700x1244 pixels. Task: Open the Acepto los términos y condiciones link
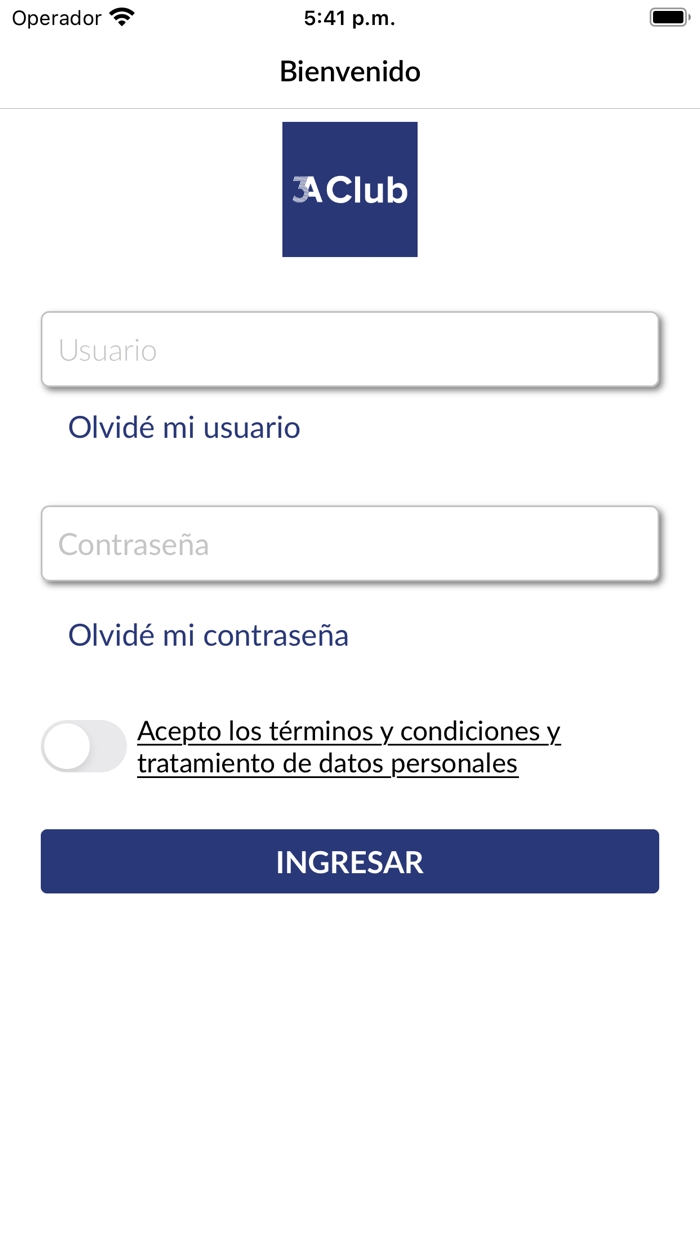pos(348,731)
